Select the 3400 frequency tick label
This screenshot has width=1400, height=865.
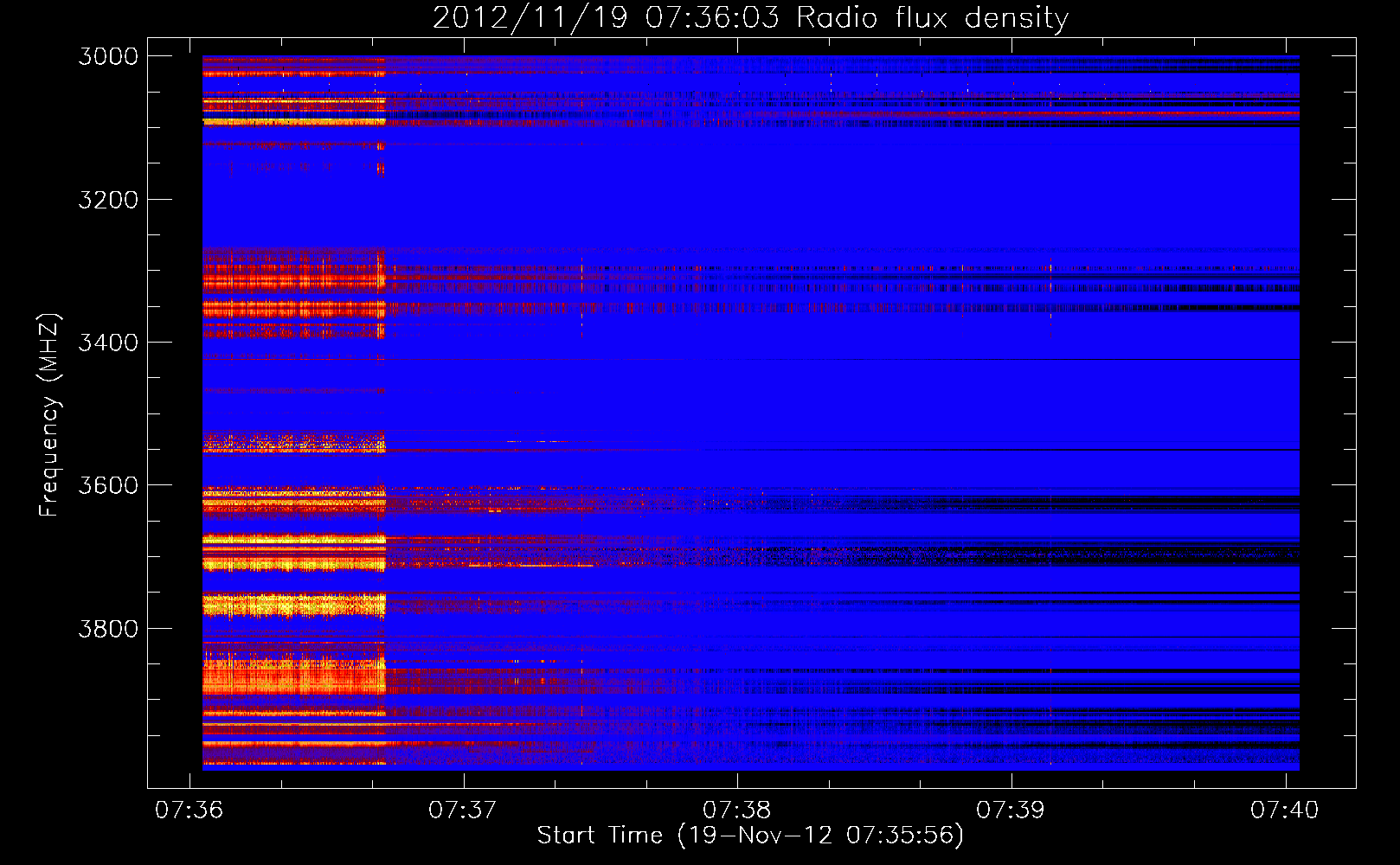coord(108,343)
